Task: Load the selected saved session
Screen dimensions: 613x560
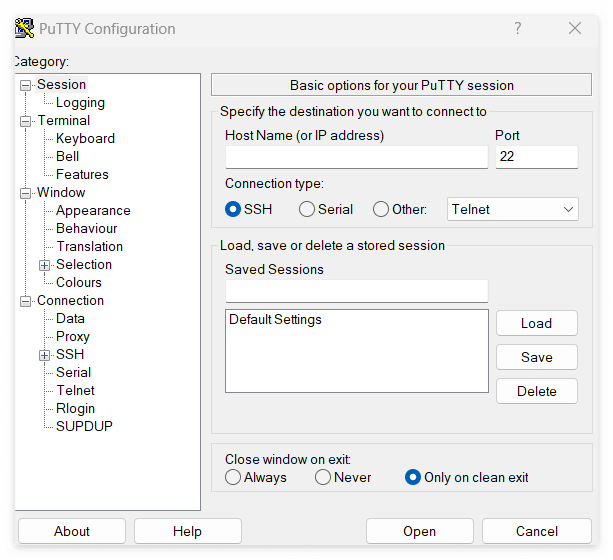Action: [x=536, y=323]
